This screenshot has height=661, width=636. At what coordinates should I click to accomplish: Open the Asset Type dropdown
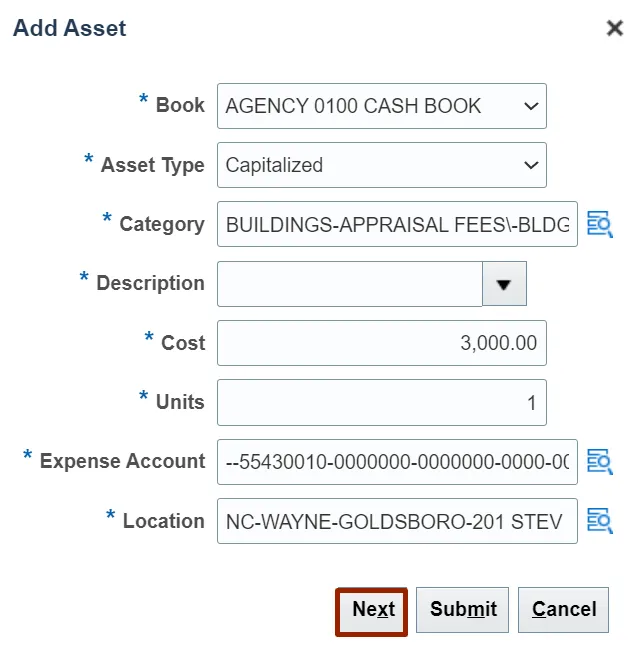coord(530,165)
